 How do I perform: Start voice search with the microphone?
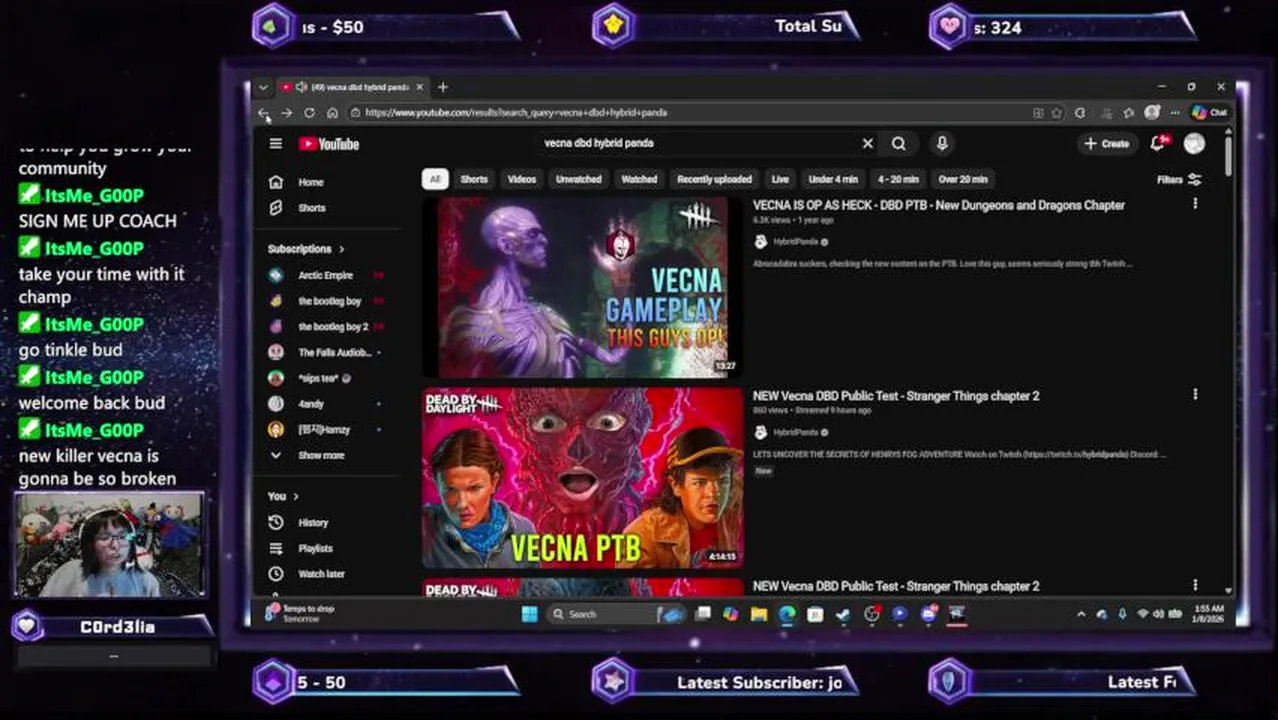[x=941, y=144]
